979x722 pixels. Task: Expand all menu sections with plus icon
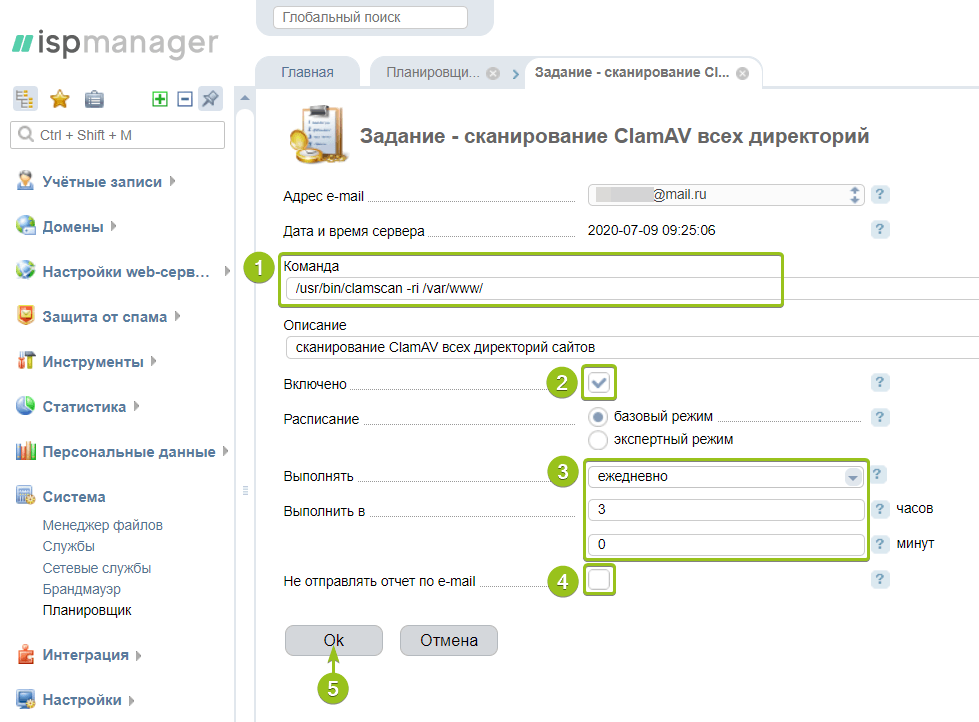coord(160,99)
